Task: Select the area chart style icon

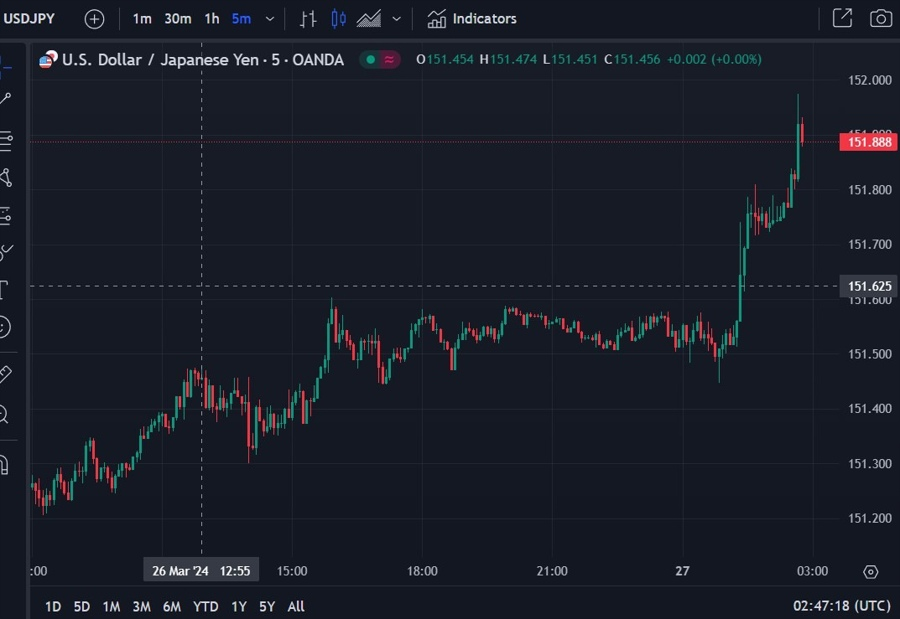Action: pyautogui.click(x=368, y=19)
